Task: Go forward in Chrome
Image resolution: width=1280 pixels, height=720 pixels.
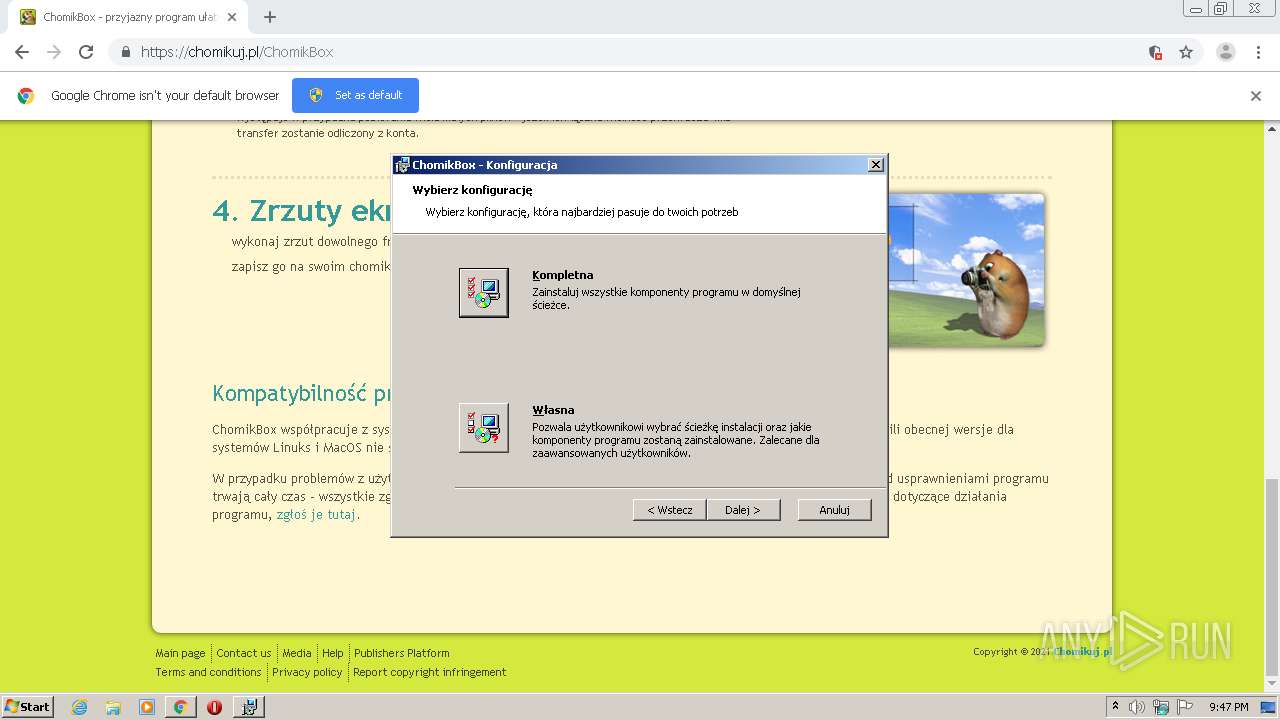Action: 54,52
